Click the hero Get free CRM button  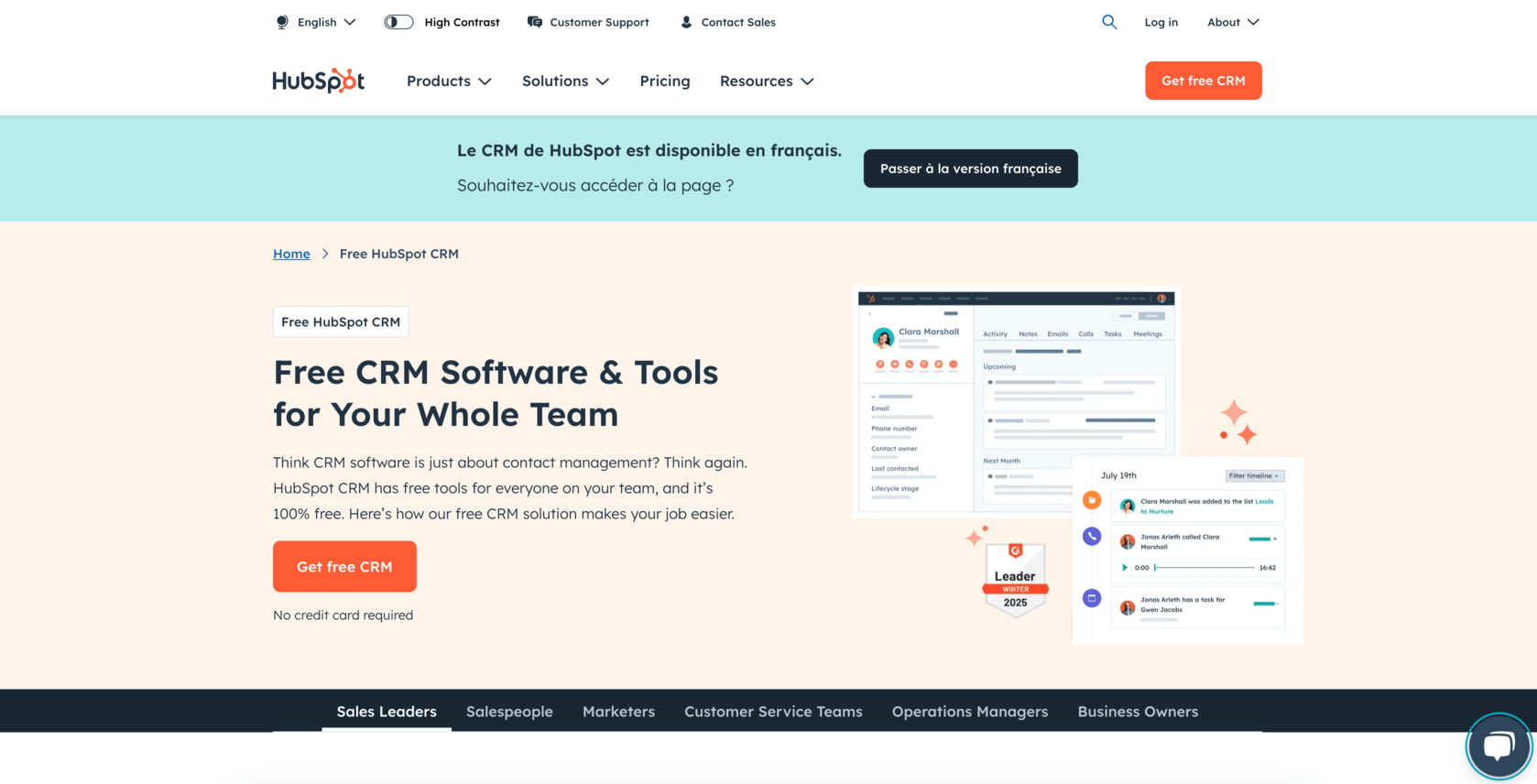[x=344, y=566]
